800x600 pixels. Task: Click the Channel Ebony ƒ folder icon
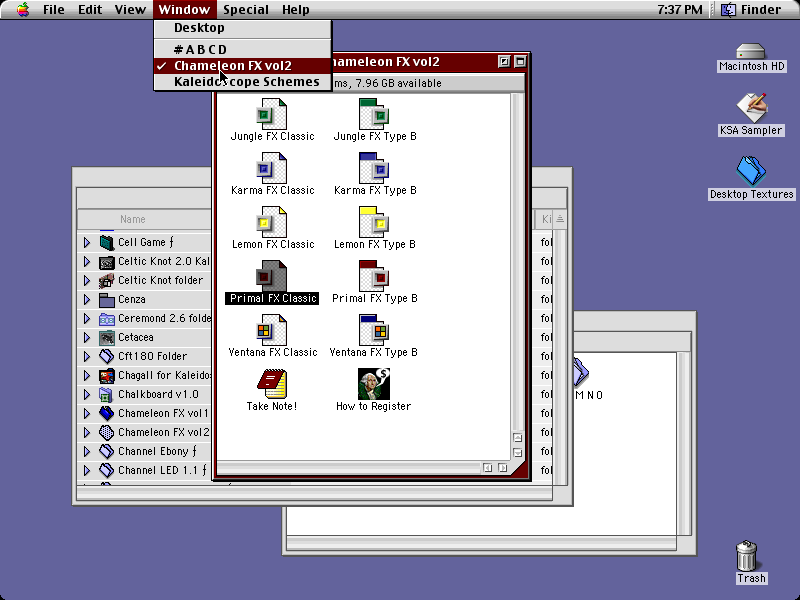tap(107, 452)
